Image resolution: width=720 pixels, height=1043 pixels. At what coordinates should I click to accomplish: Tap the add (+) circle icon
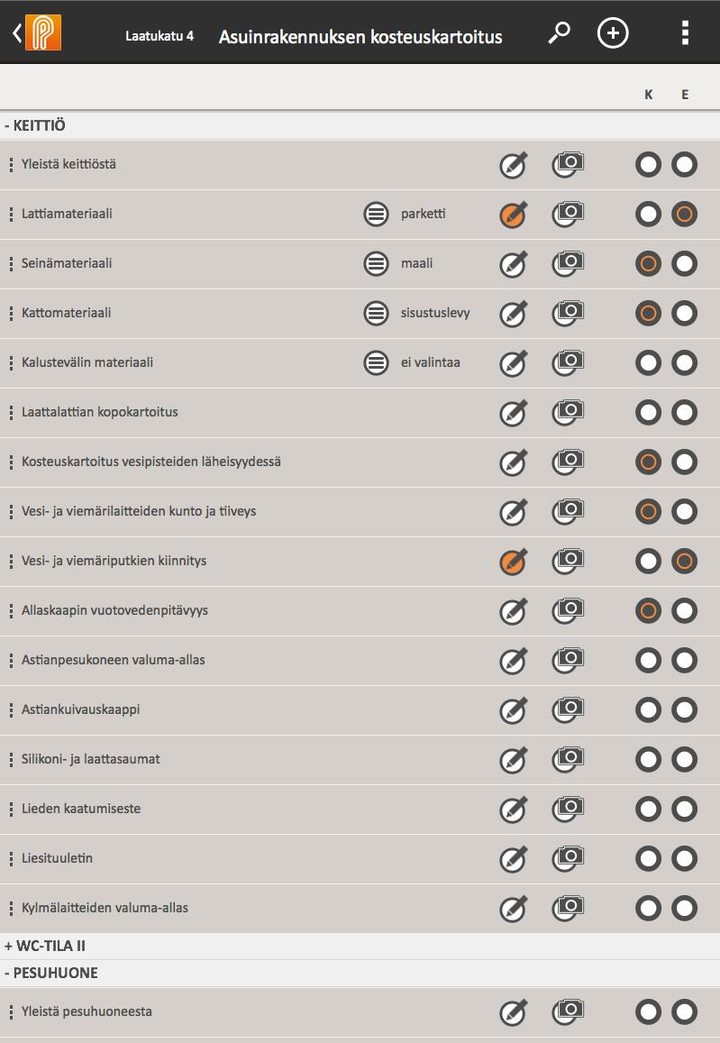(x=613, y=33)
